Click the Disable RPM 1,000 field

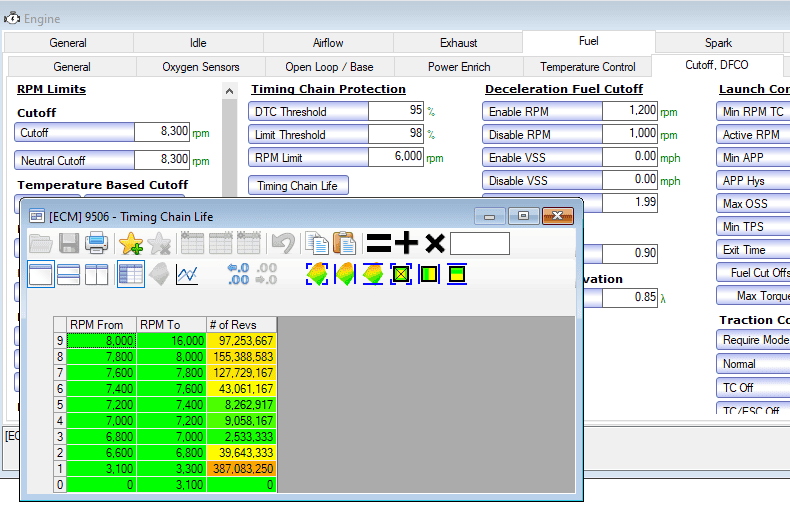pyautogui.click(x=629, y=134)
